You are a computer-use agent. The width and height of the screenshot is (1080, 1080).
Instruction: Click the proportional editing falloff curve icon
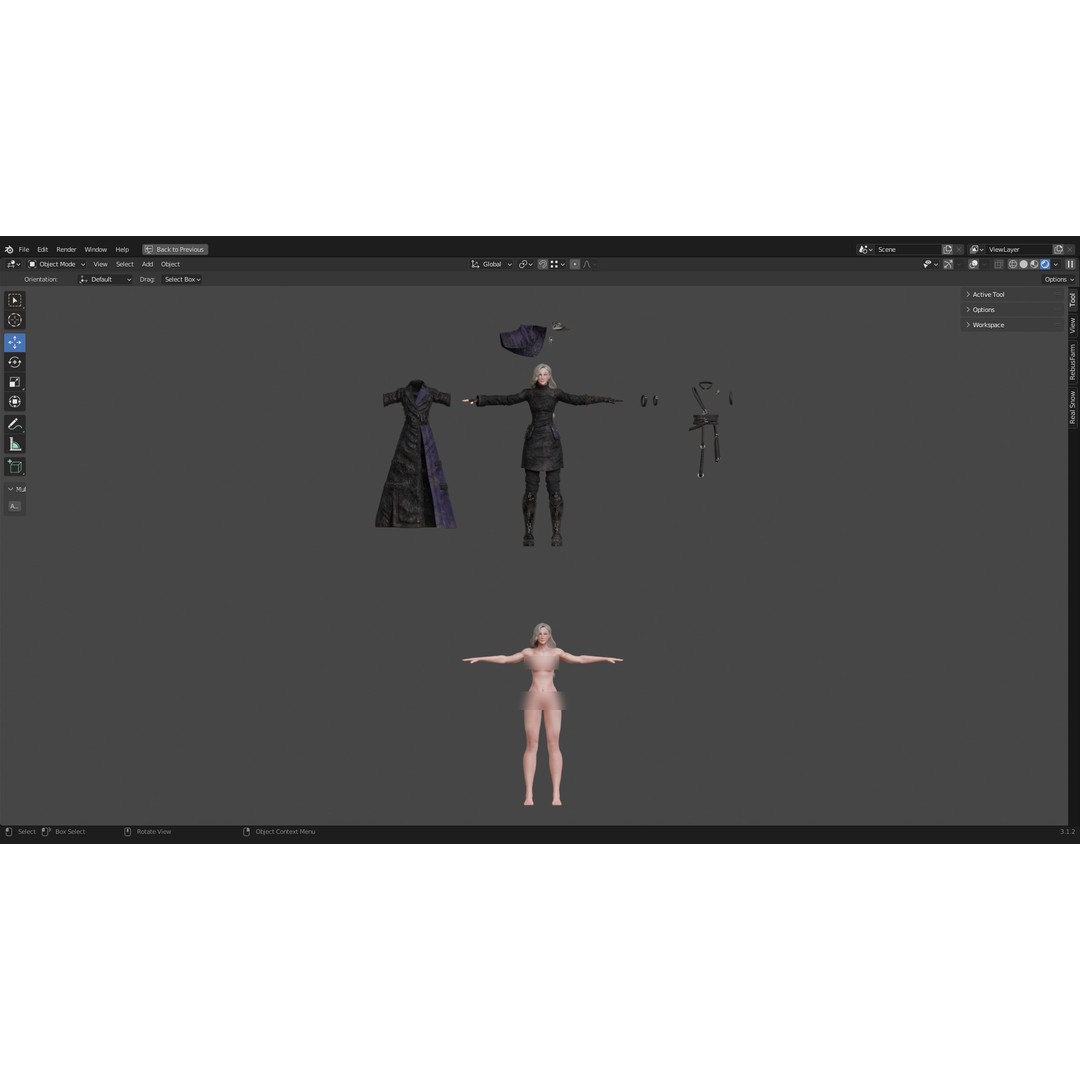(587, 264)
